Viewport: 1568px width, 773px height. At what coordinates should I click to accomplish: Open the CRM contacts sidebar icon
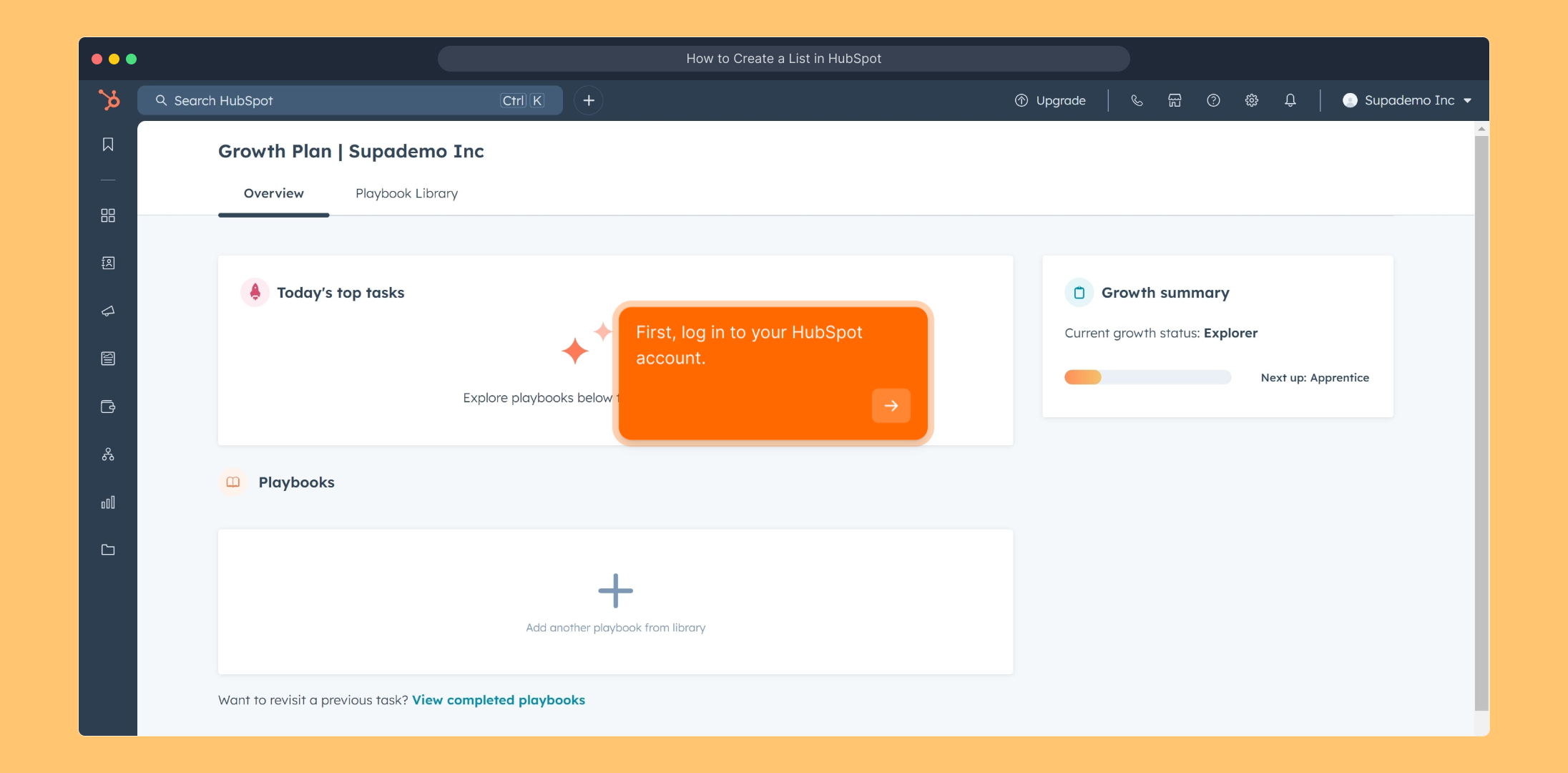click(108, 263)
